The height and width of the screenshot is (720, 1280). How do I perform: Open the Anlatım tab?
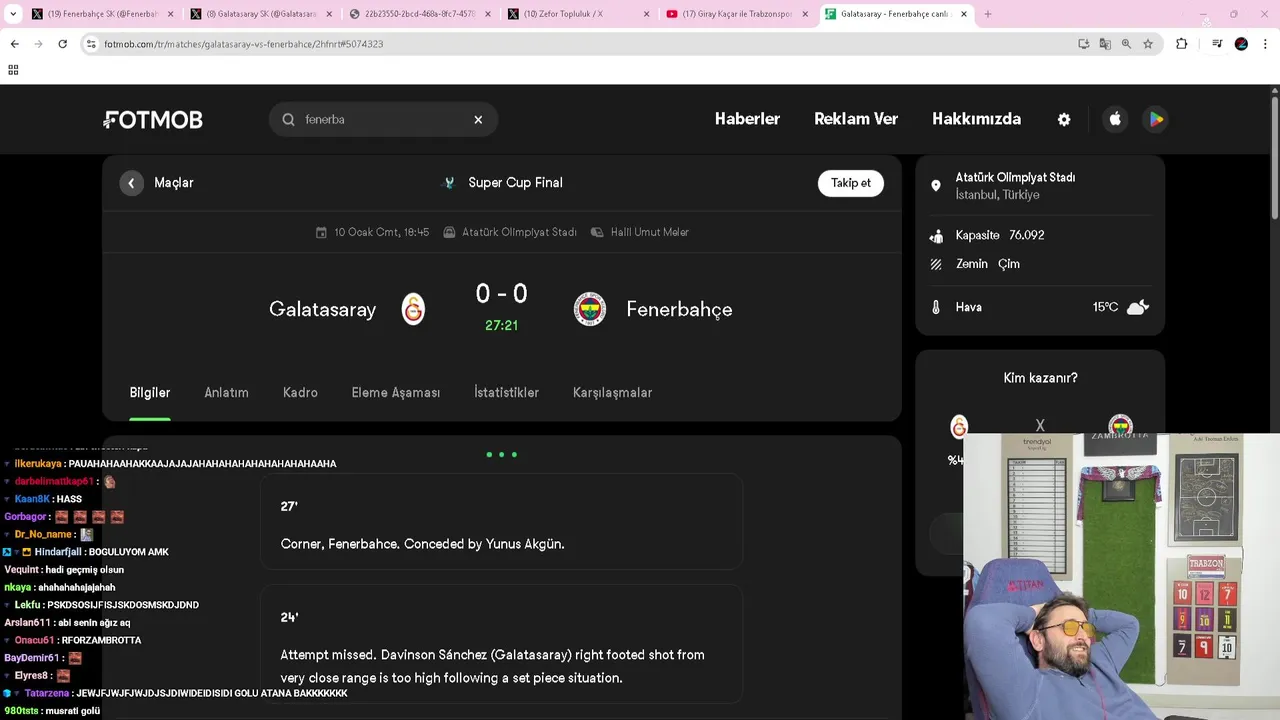tap(226, 393)
